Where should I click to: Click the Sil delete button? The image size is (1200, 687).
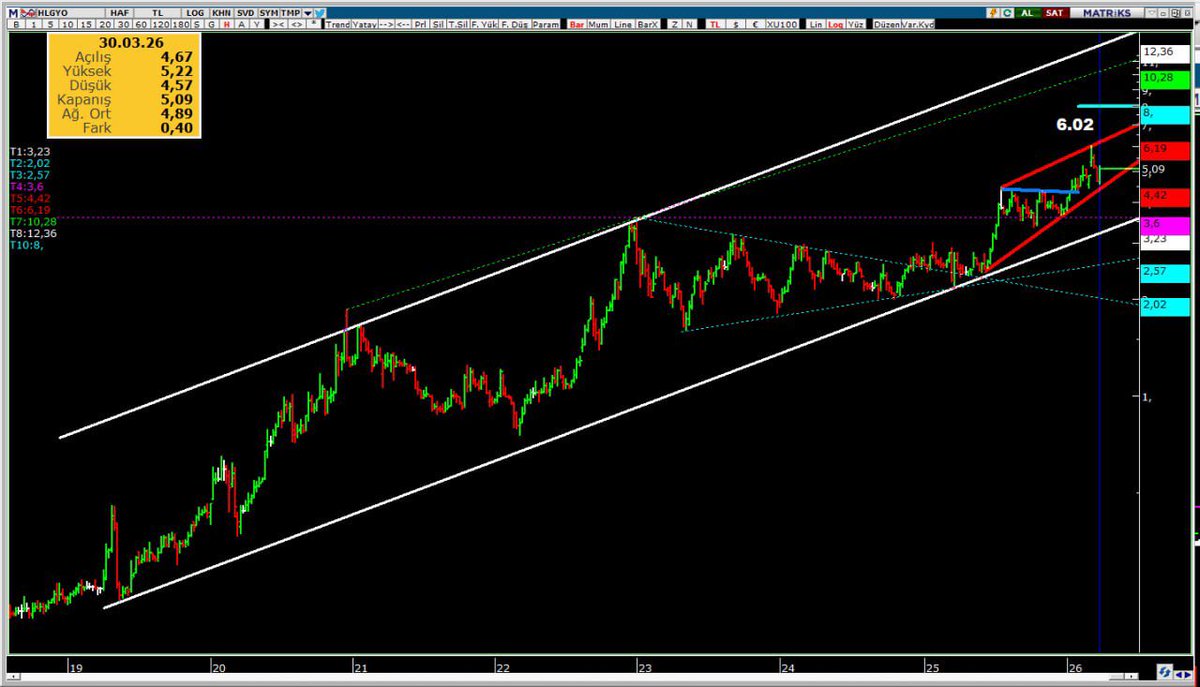point(439,24)
